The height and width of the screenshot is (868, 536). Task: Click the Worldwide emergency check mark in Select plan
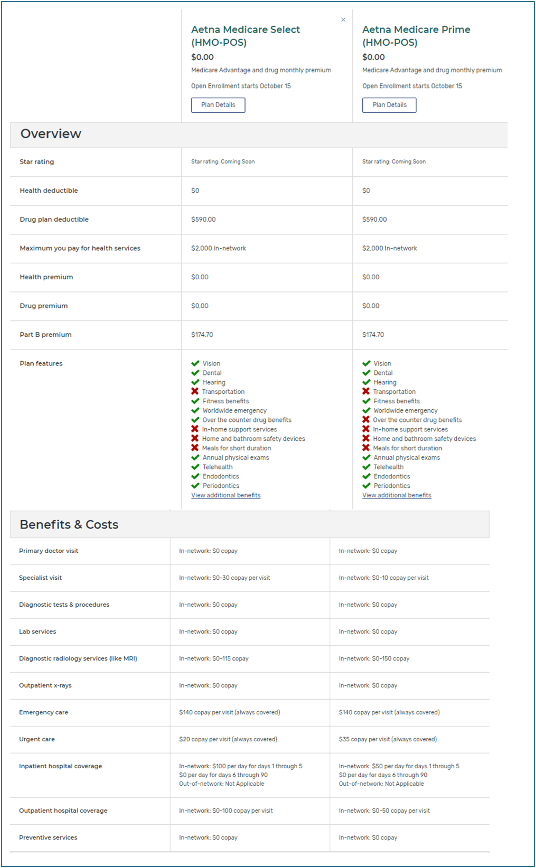pos(195,410)
